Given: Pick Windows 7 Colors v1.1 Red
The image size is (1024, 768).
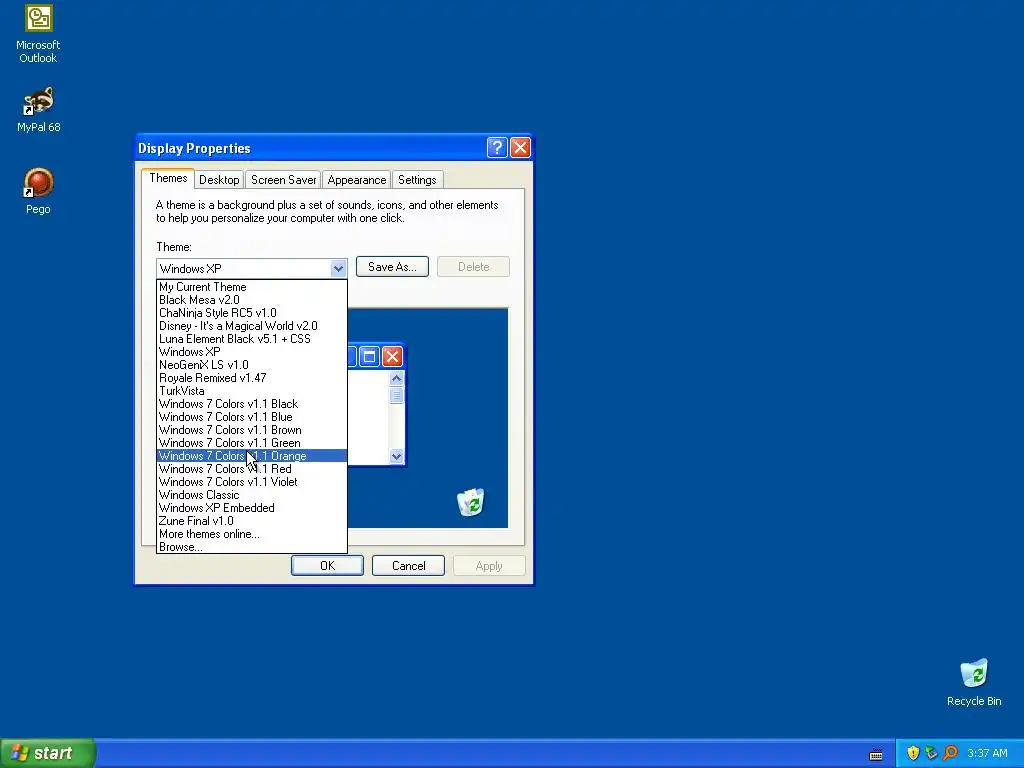Looking at the screenshot, I should point(252,469).
